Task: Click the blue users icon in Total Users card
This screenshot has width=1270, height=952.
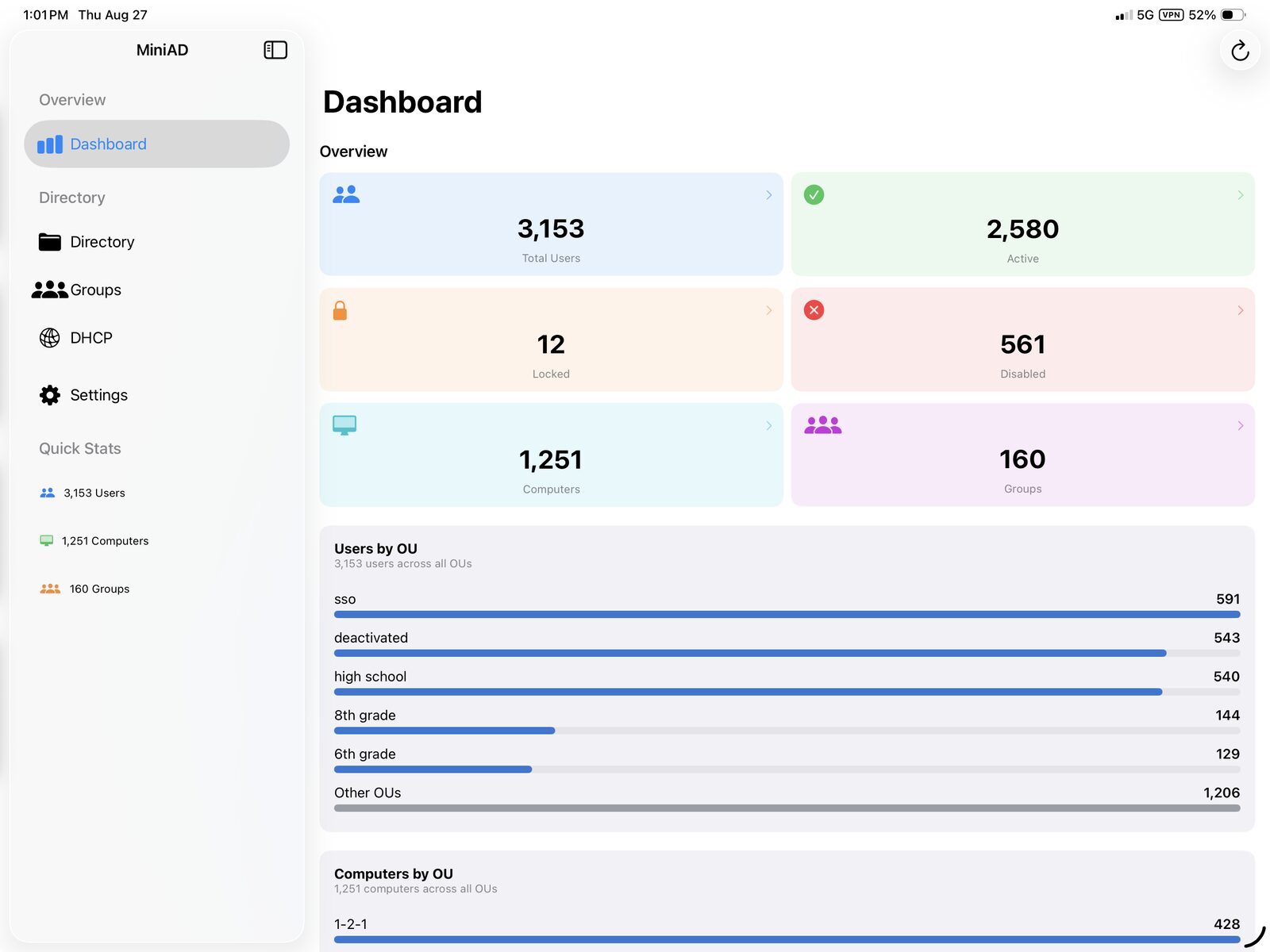Action: 346,194
